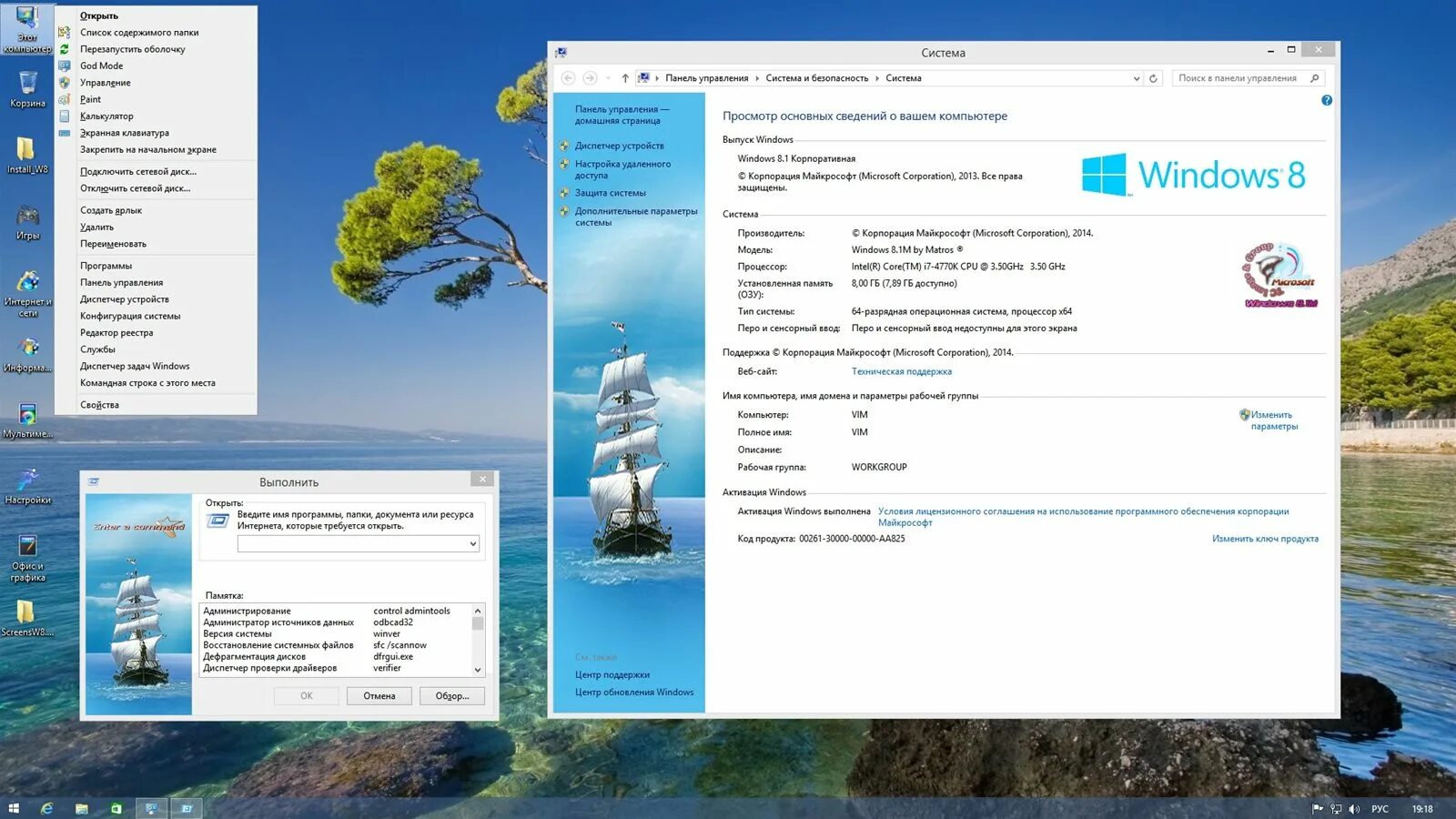Image resolution: width=1456 pixels, height=819 pixels.
Task: Click the 19:18 clock in the taskbar
Action: (x=1422, y=808)
